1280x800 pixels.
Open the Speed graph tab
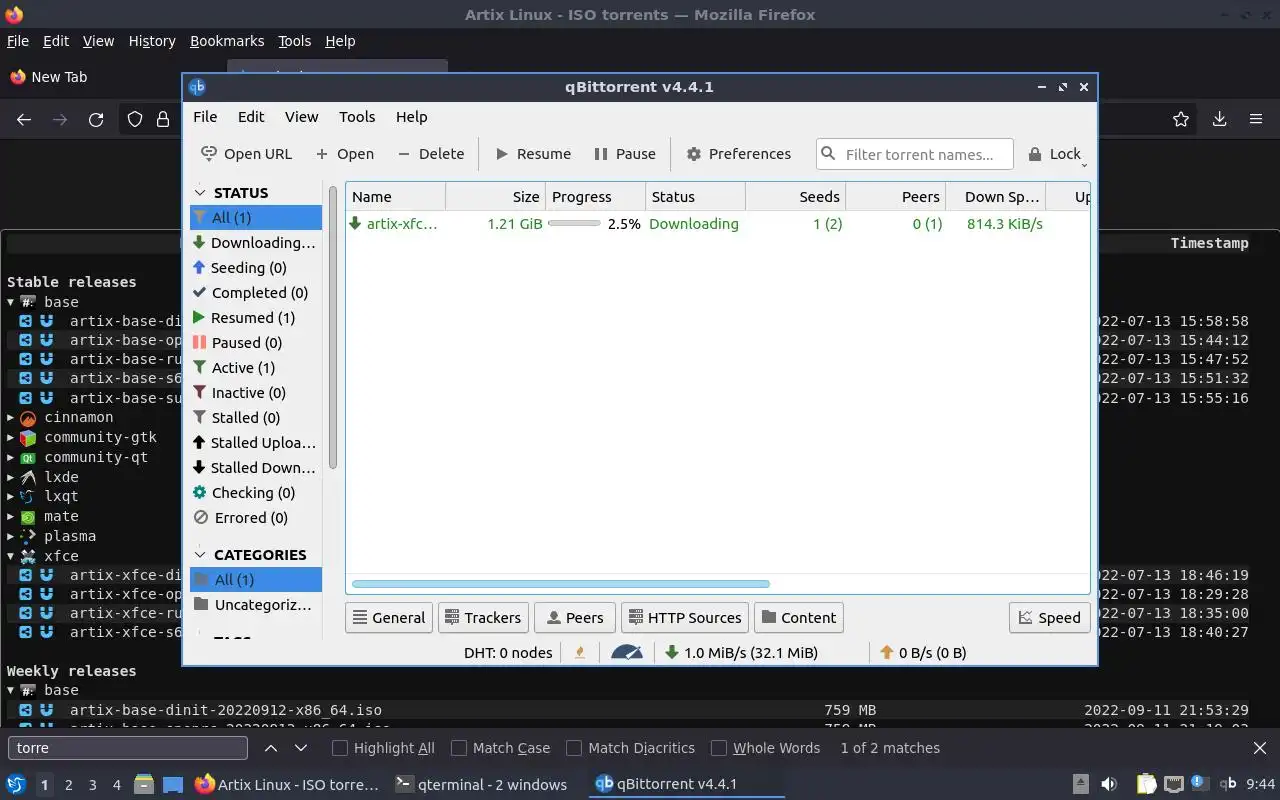[1049, 618]
